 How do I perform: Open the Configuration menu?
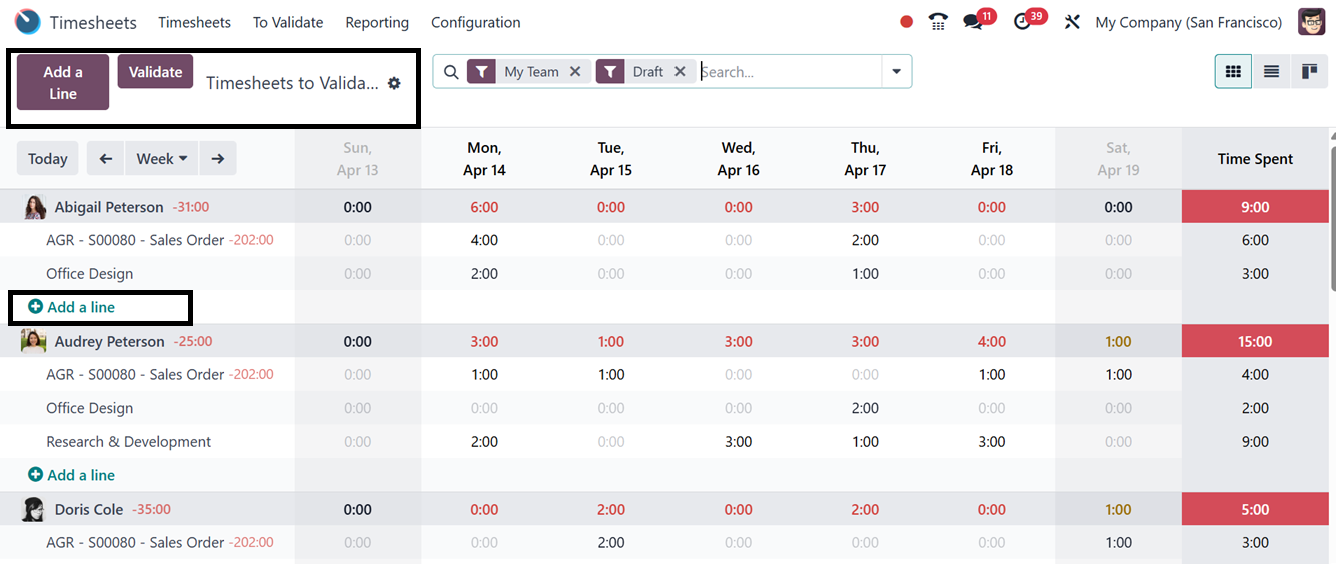475,22
